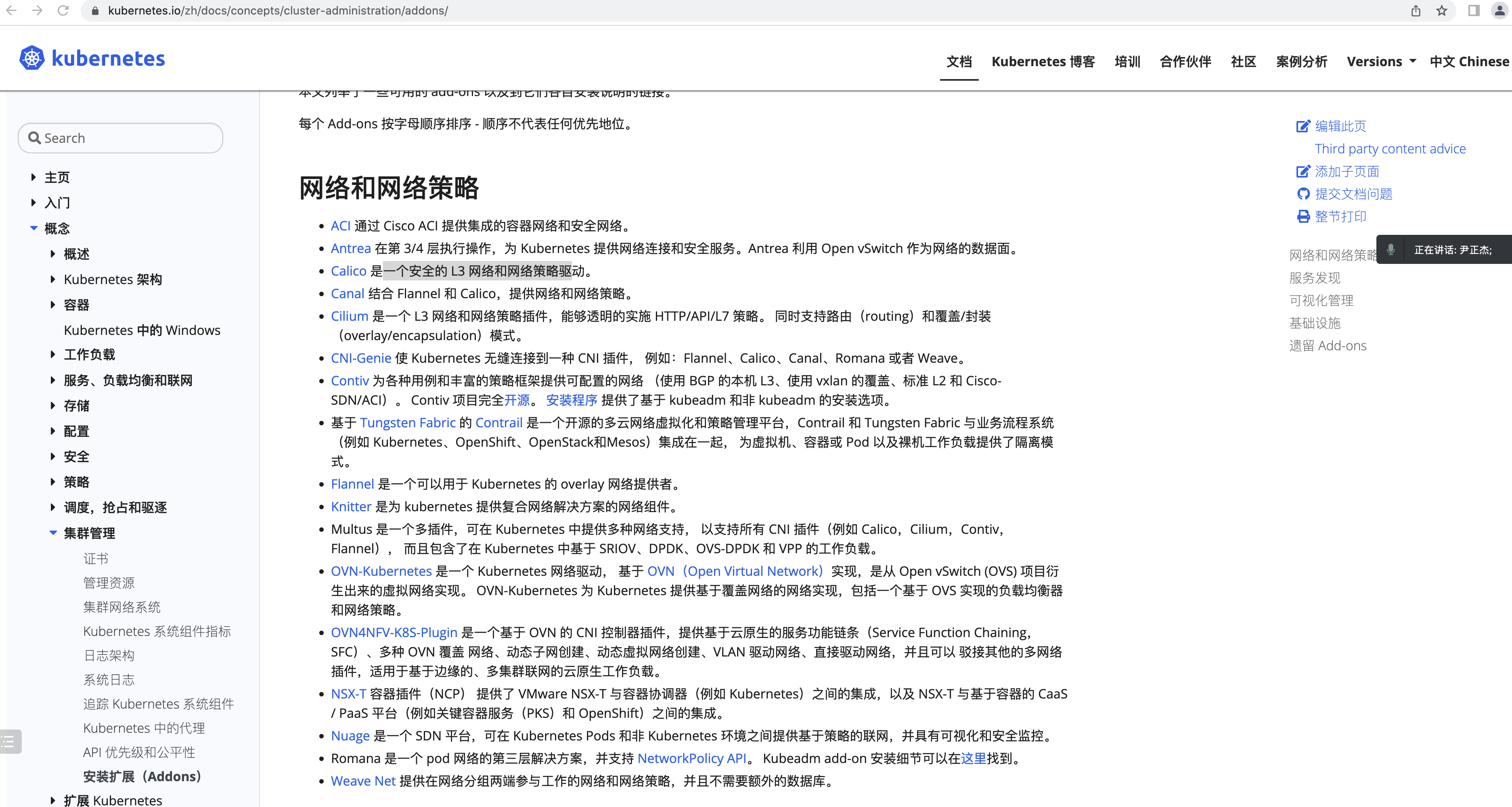1512x807 pixels.
Task: Click the Third party content advice link
Action: click(x=1390, y=148)
